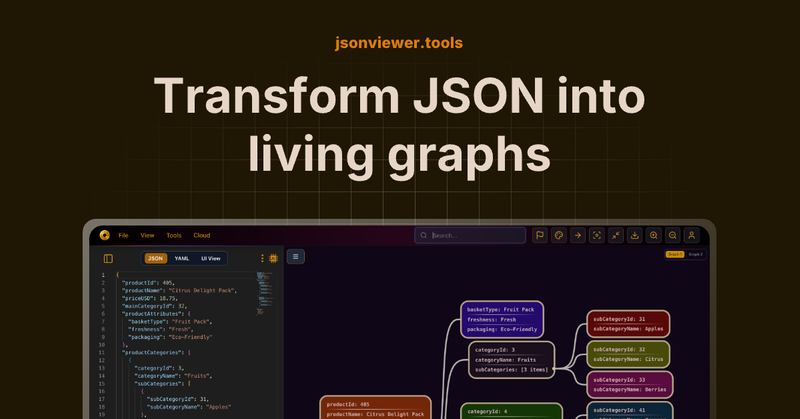The image size is (800, 419).
Task: Click the jsonviewer.tools site link
Action: tap(399, 43)
